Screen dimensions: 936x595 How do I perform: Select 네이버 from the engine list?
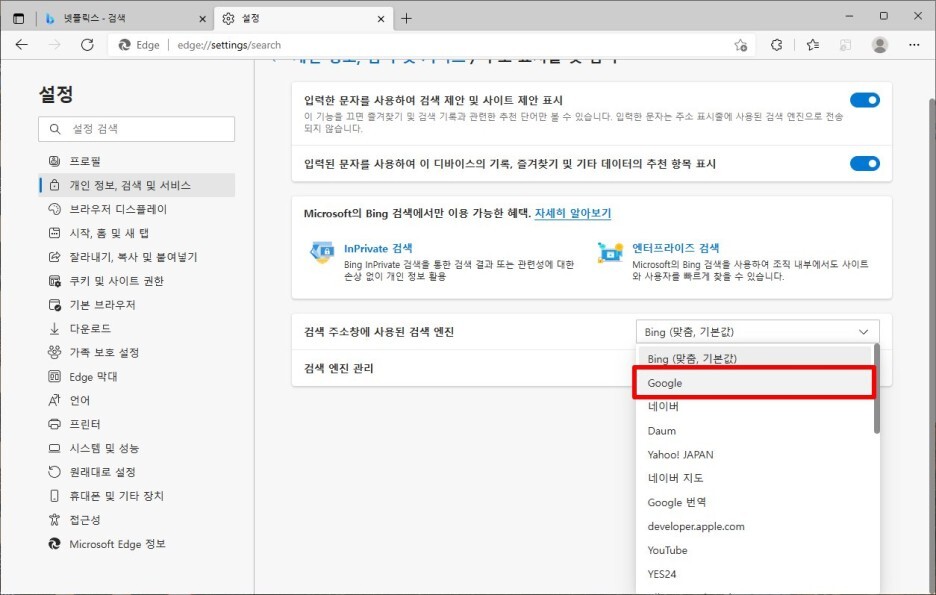click(x=755, y=406)
